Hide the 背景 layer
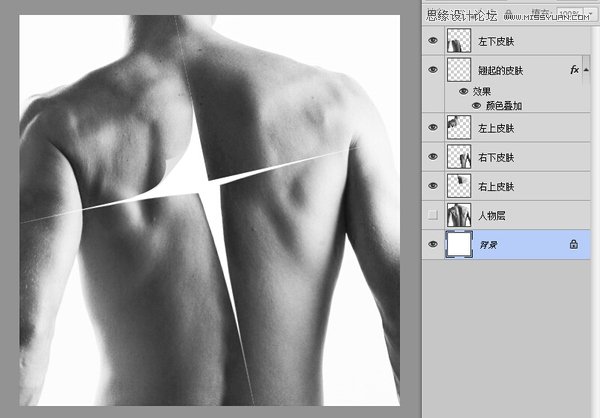The image size is (600, 418). (432, 244)
